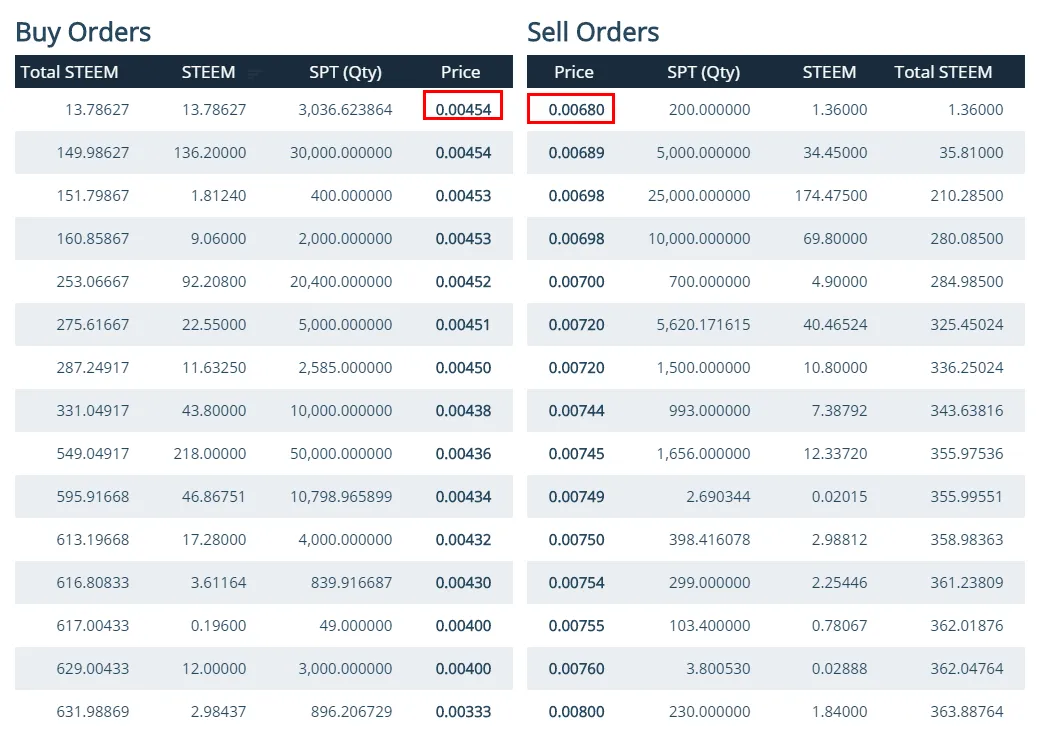Select the highlighted 0.00454 buy price
1063x747 pixels.
tap(463, 109)
